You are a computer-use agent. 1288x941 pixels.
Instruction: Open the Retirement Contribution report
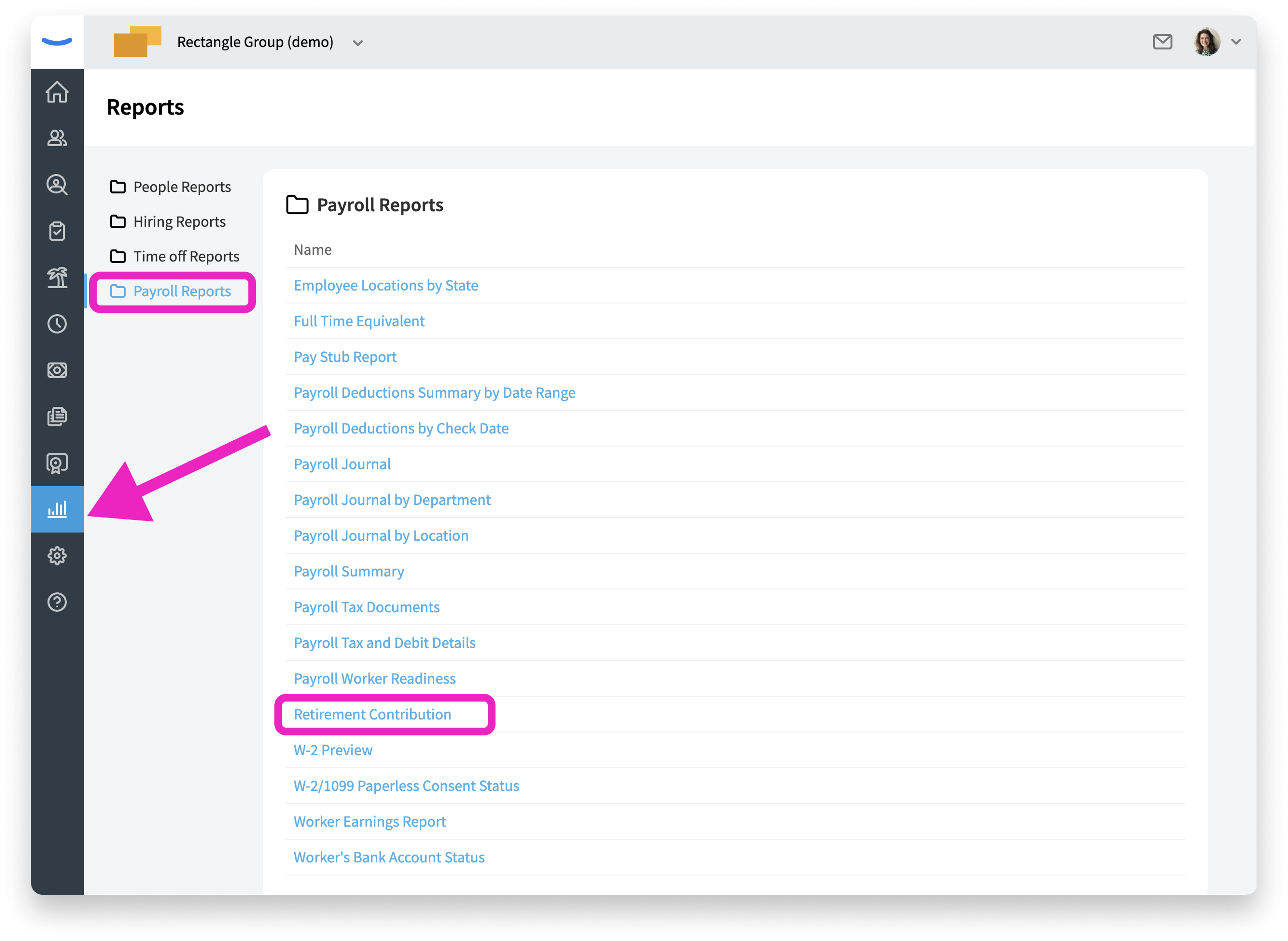pos(372,714)
